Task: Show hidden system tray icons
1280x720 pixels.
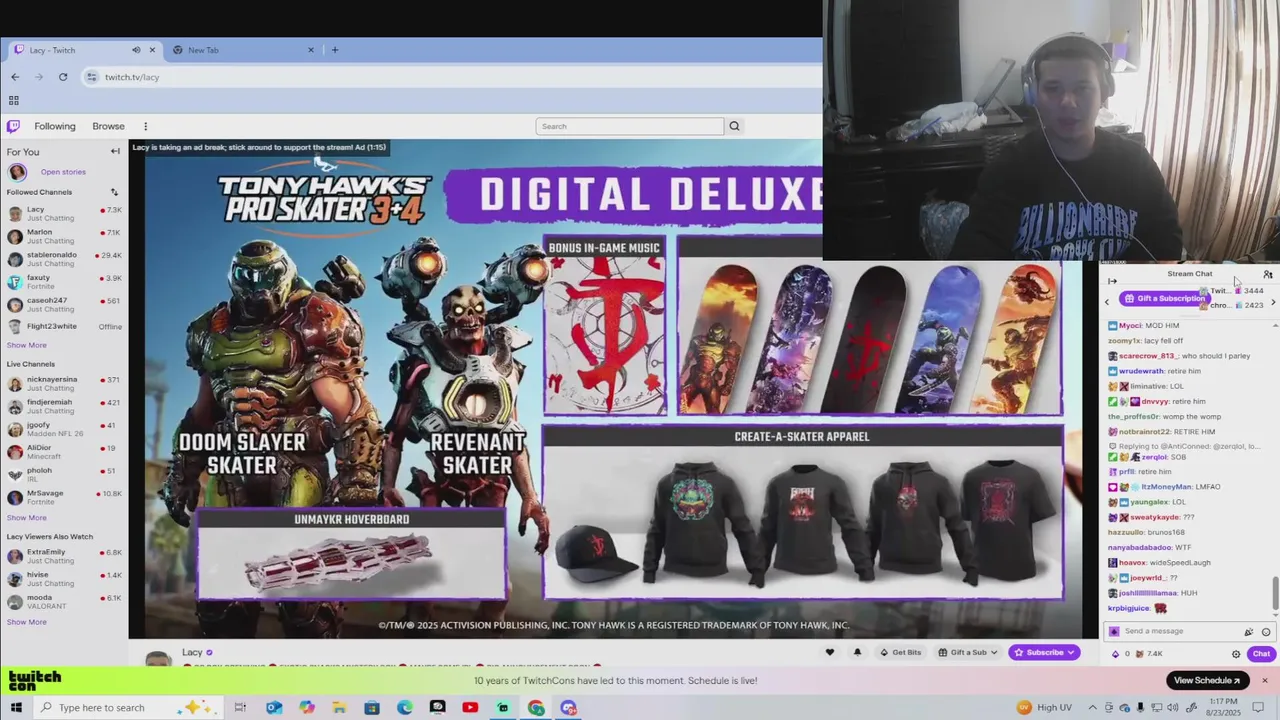Action: (x=1093, y=707)
